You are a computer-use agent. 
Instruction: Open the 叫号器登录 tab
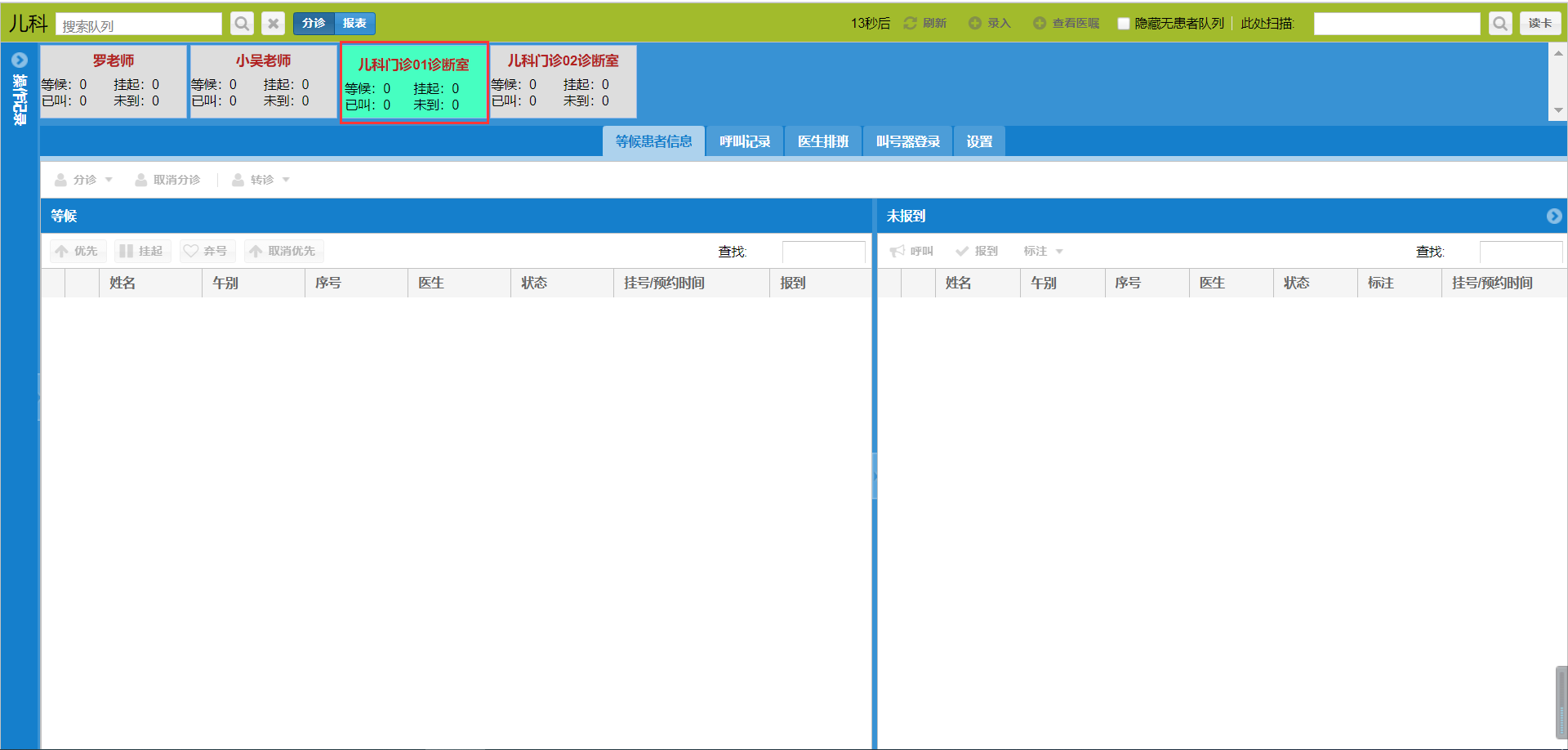pos(908,141)
